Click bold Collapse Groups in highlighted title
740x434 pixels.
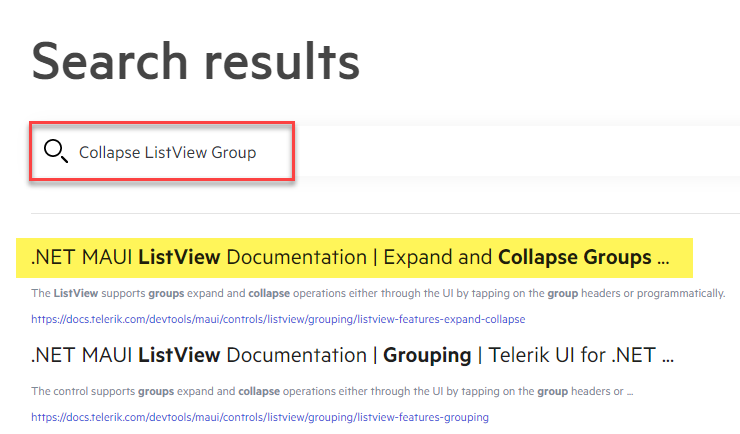coord(574,257)
